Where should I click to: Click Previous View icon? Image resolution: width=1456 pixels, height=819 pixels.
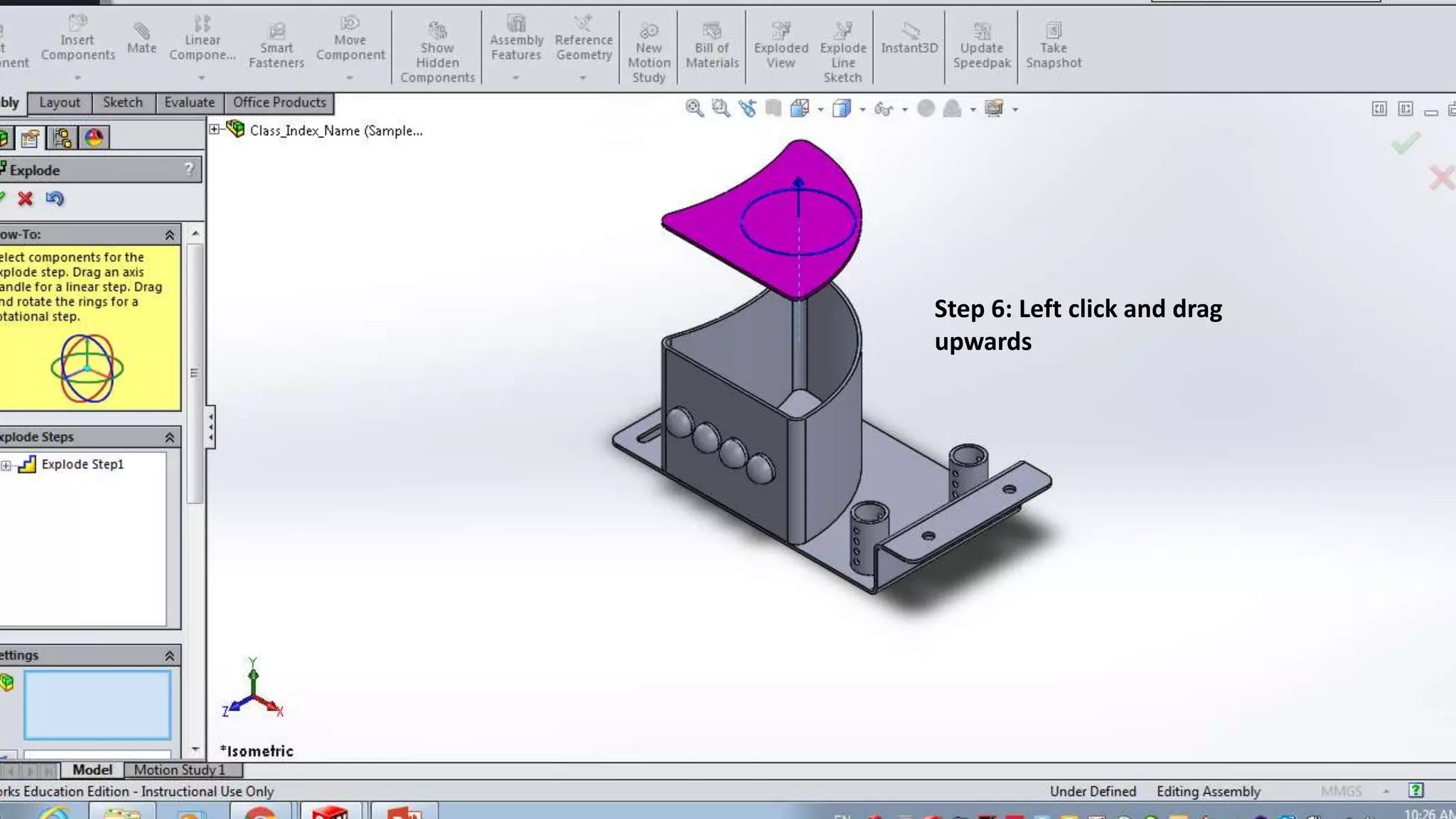coord(747,109)
